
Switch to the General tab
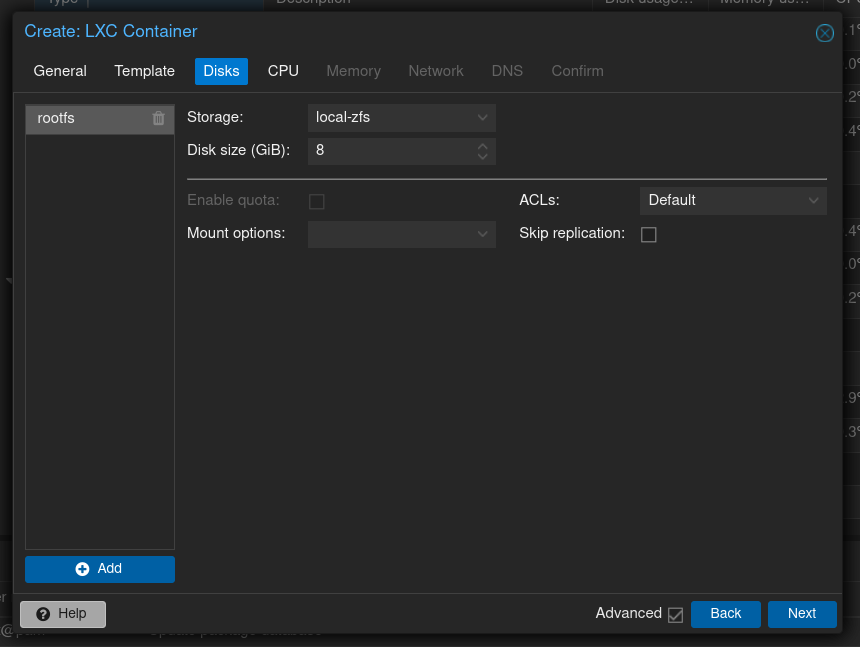60,71
